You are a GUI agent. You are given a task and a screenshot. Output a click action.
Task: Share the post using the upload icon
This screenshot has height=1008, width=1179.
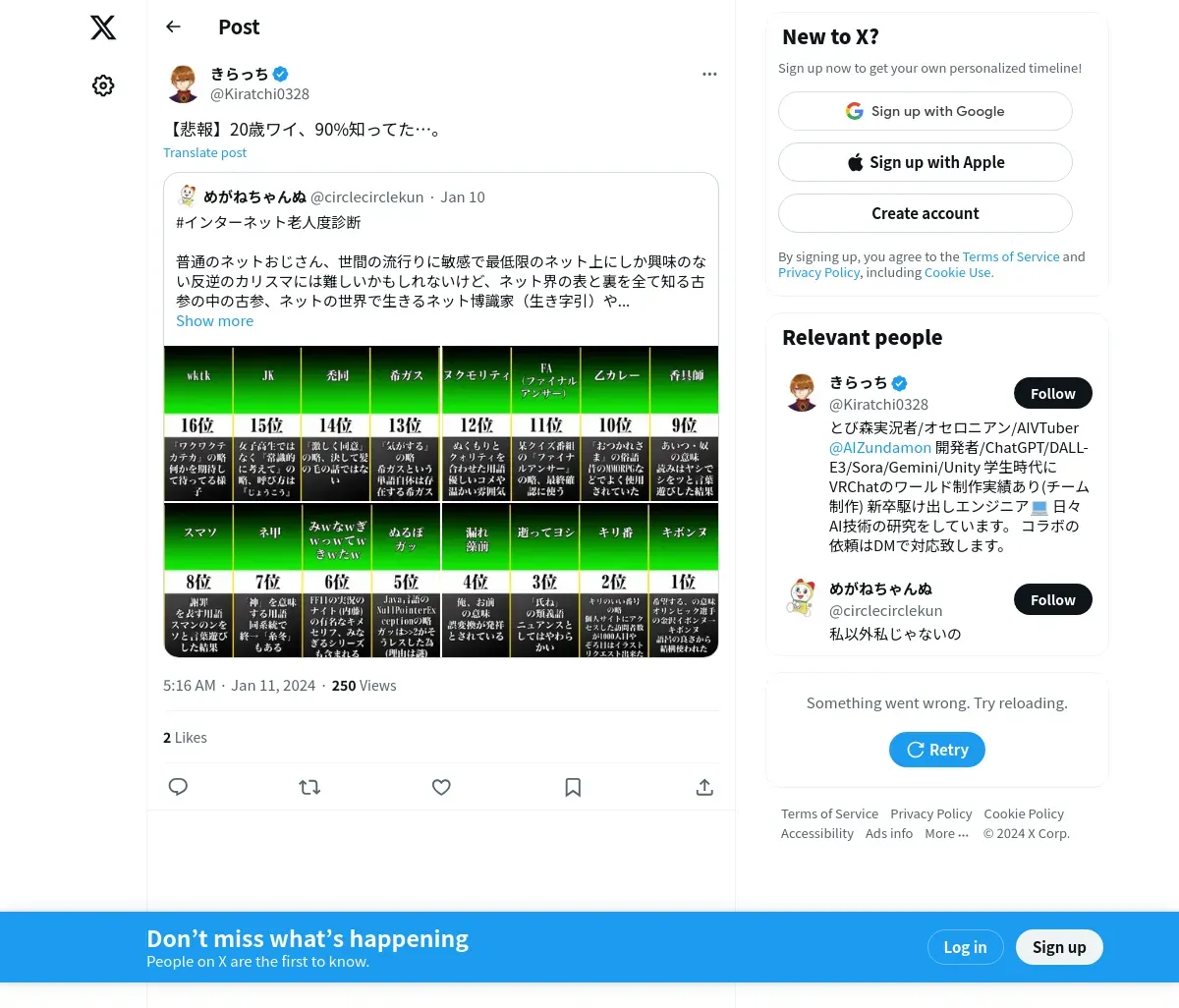pos(704,787)
